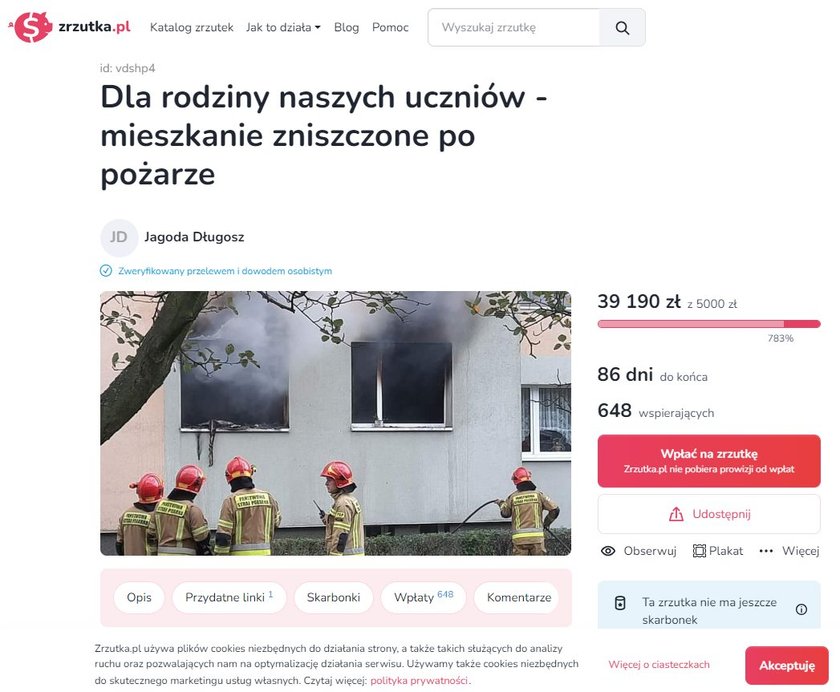Click the JD organizer avatar

119,237
